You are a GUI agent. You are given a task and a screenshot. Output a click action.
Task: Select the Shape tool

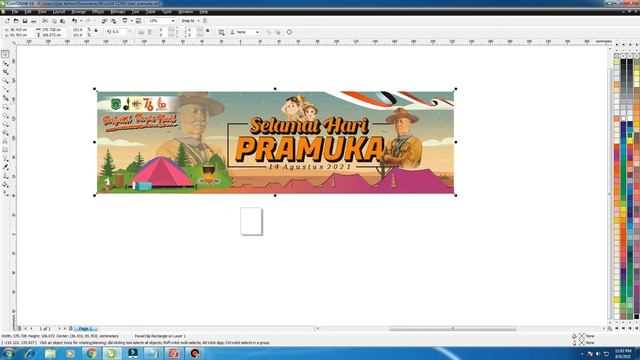[5, 63]
